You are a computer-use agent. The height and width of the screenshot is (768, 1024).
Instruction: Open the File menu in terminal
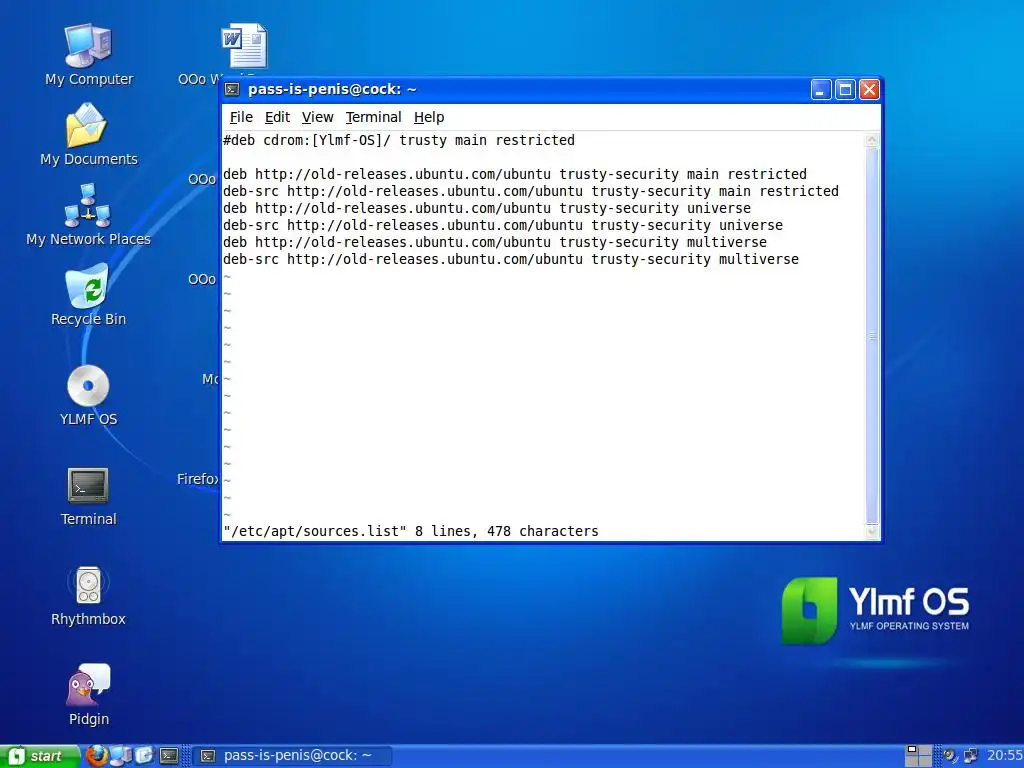[241, 117]
